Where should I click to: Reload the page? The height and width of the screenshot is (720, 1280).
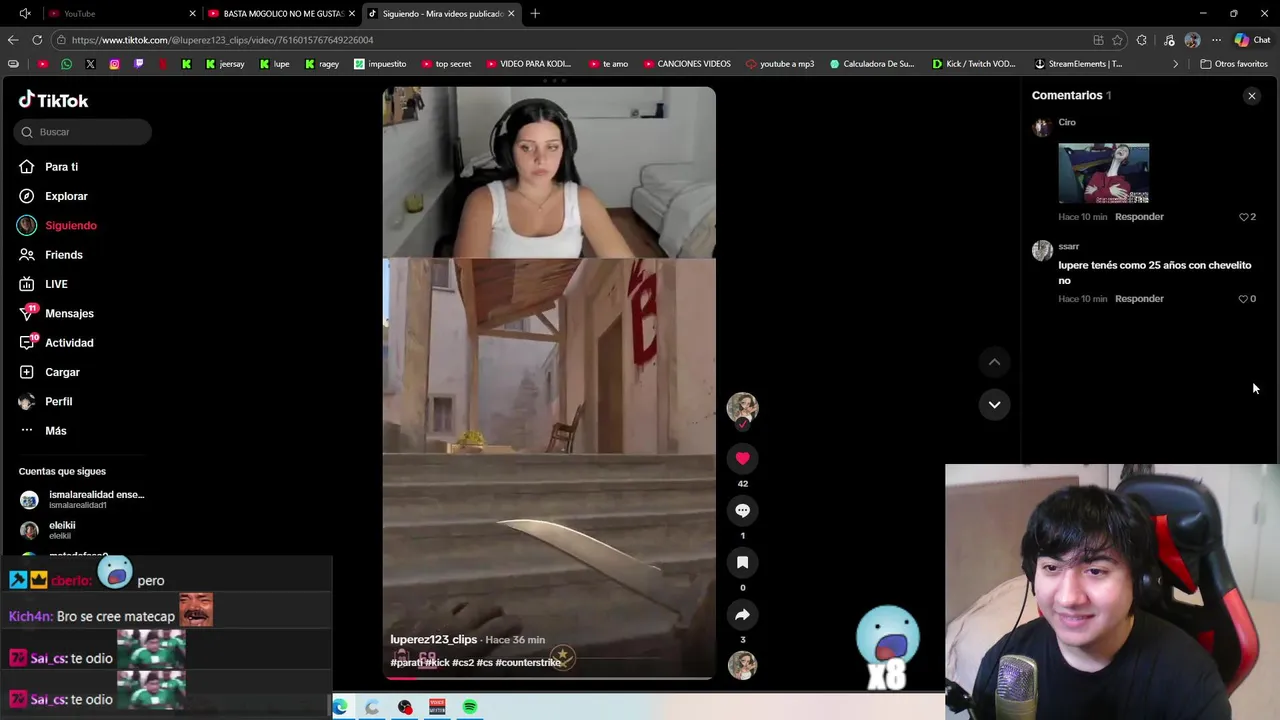[37, 40]
